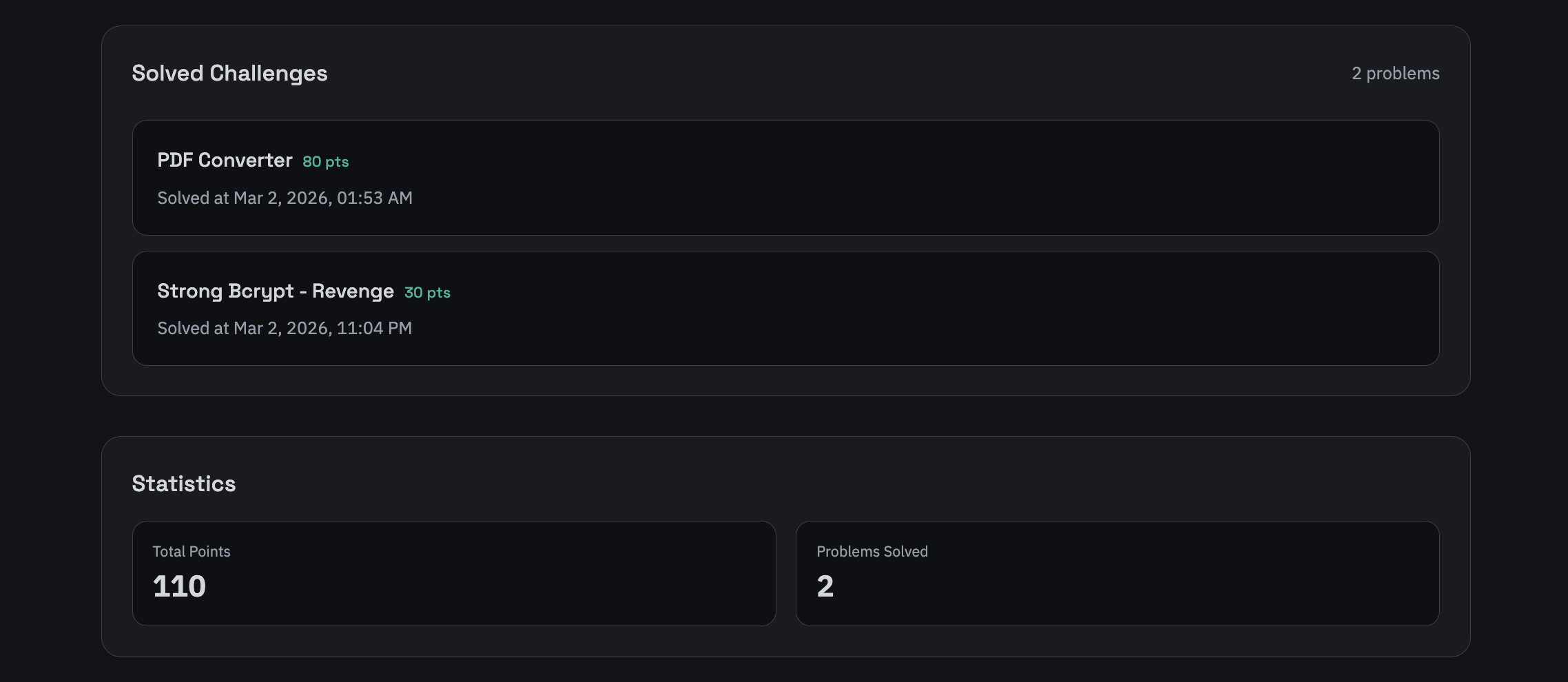1568x682 pixels.
Task: Select the large Problems Solved number 2
Action: (x=825, y=586)
